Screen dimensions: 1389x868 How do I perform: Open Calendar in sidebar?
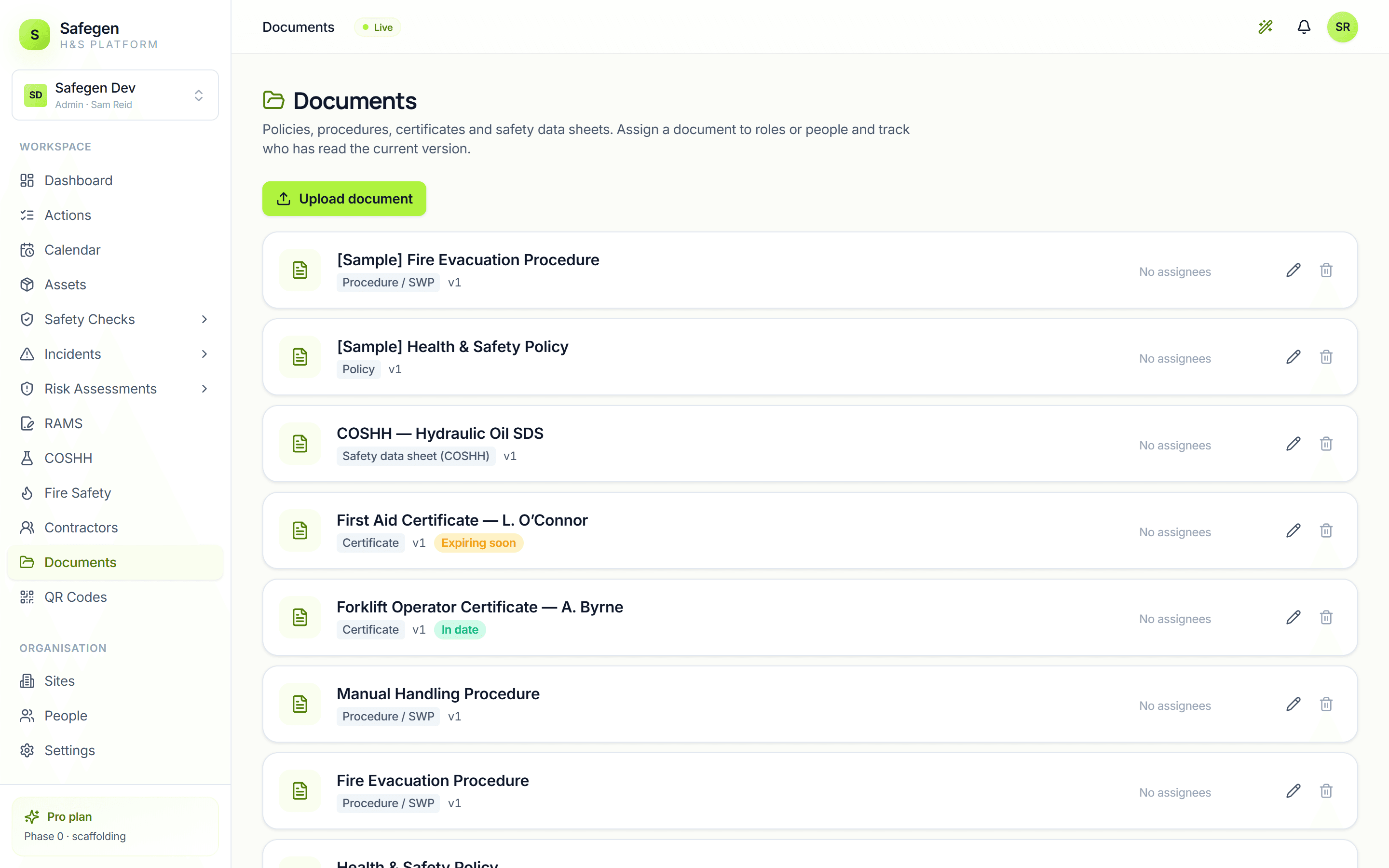[115, 250]
